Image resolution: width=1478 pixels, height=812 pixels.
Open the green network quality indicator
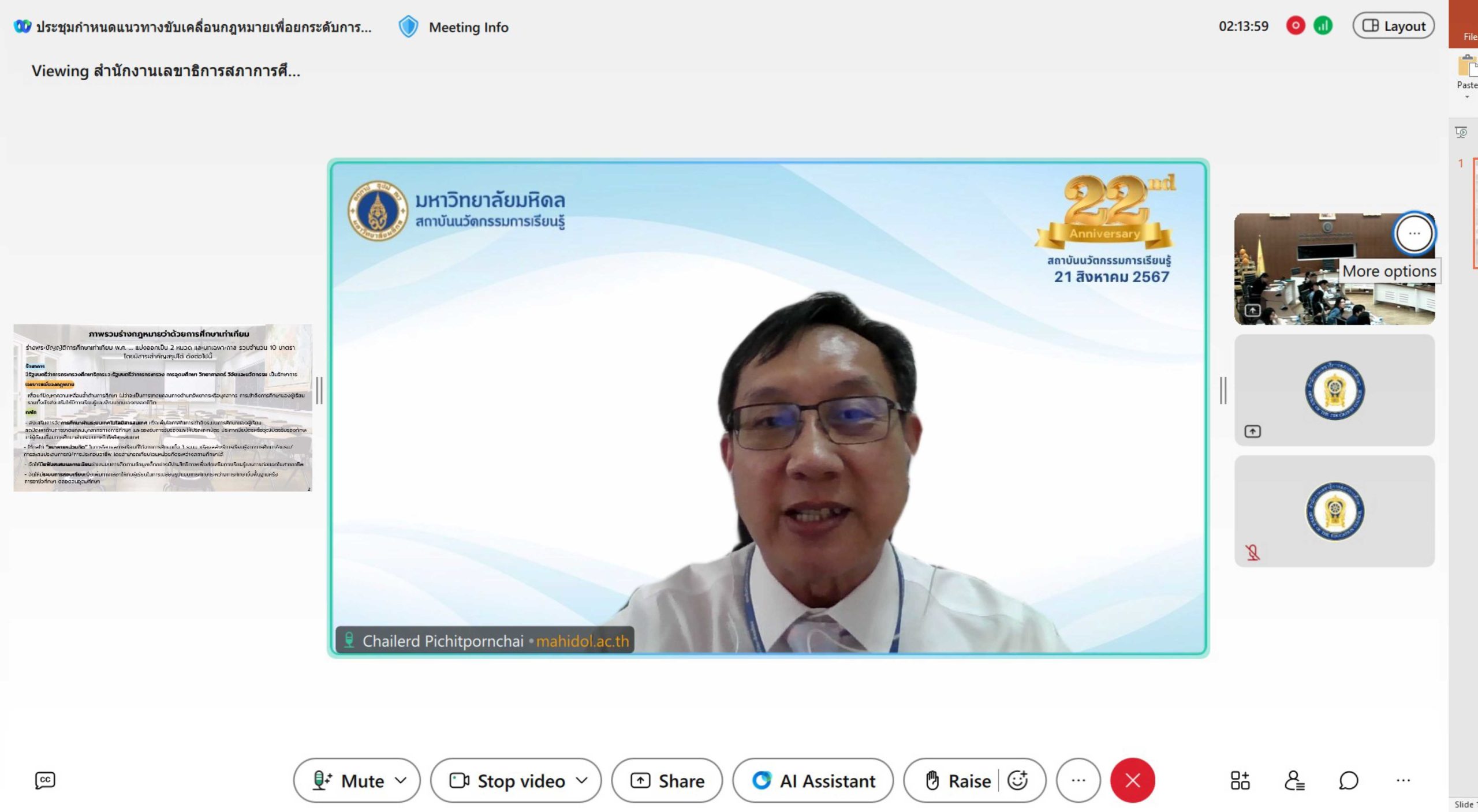[1323, 26]
